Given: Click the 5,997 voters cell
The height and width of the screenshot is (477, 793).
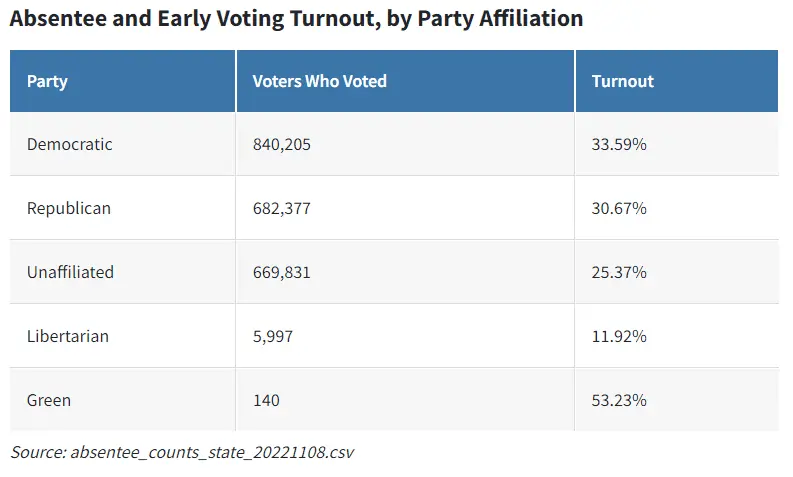Looking at the screenshot, I should pos(273,336).
